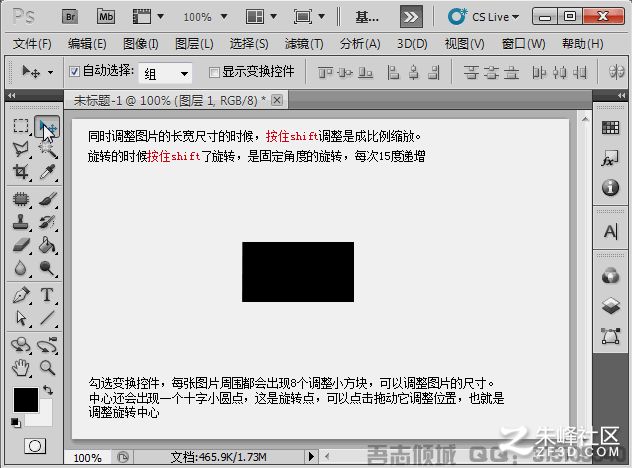Open the 文件(F) menu
The width and height of the screenshot is (632, 468).
point(32,44)
